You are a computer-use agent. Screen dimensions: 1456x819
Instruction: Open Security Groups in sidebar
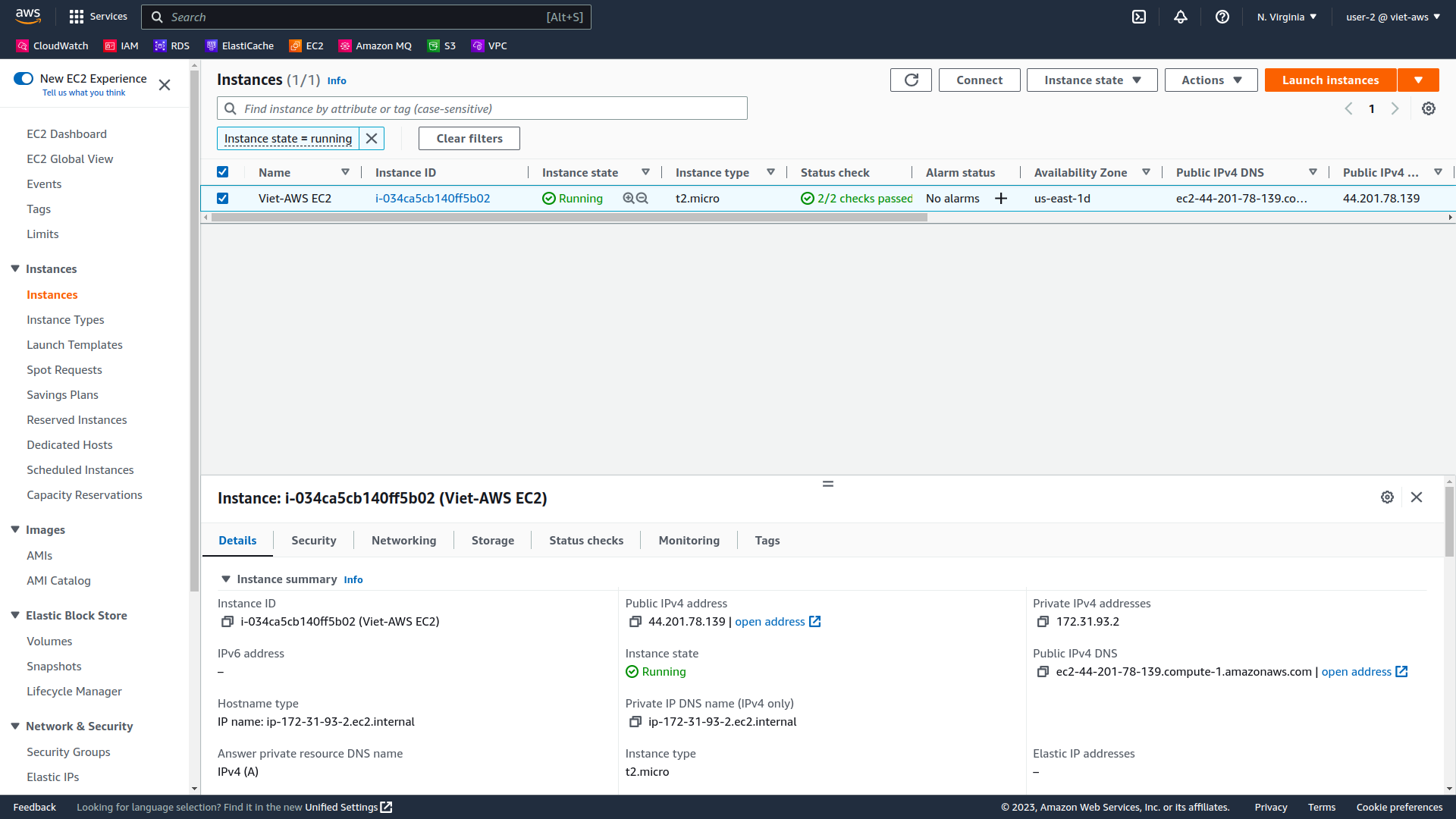click(68, 752)
